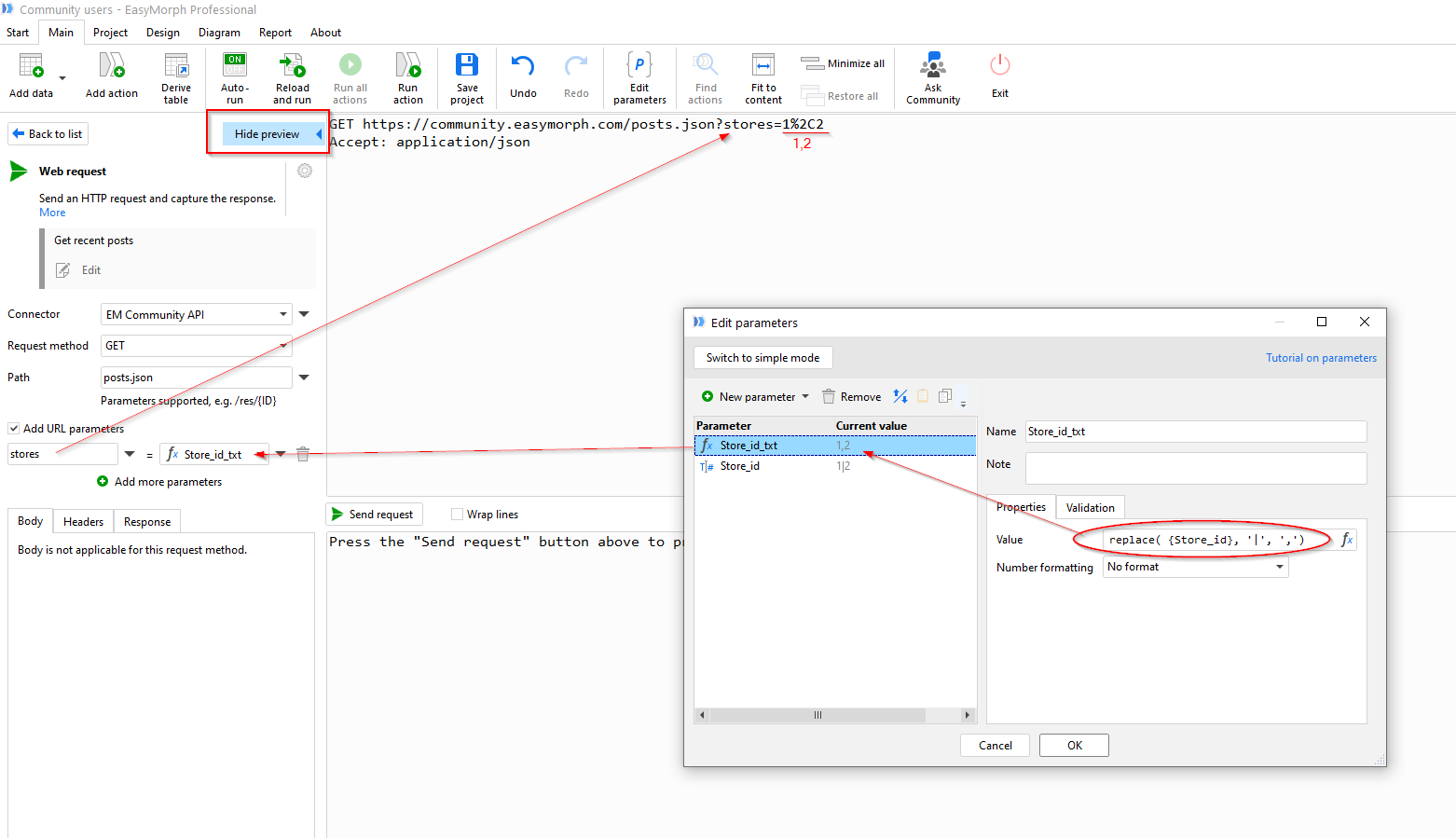
Task: Click OK in Edit parameters dialog
Action: (x=1074, y=746)
